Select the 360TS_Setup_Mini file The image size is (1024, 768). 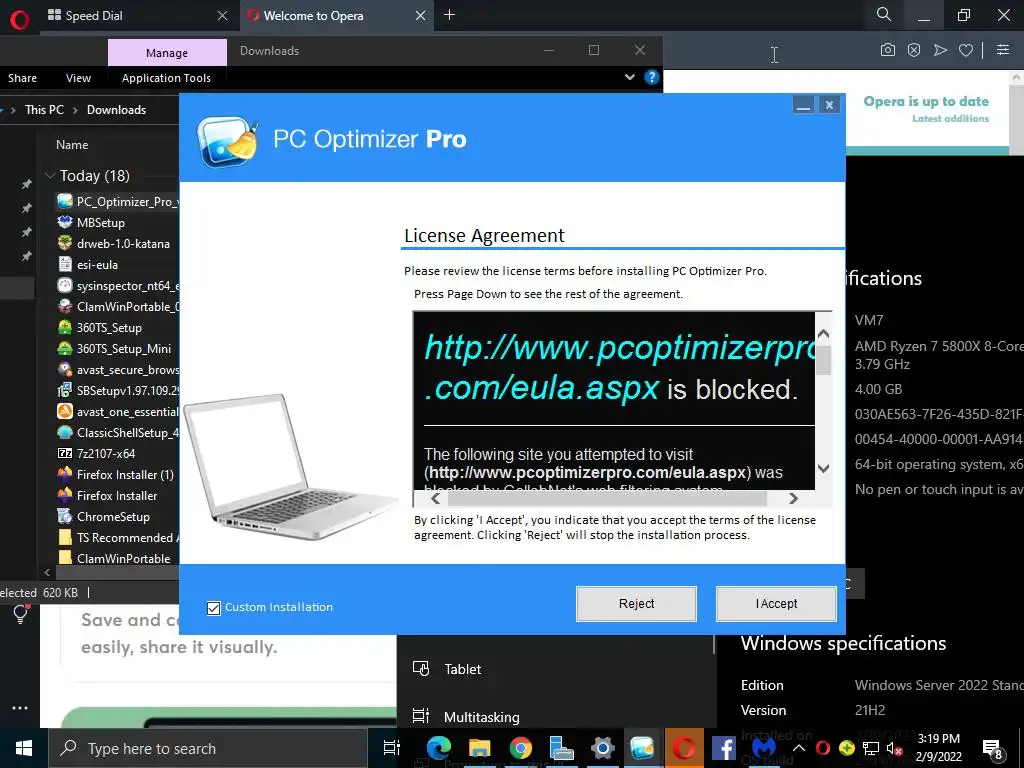tap(123, 349)
